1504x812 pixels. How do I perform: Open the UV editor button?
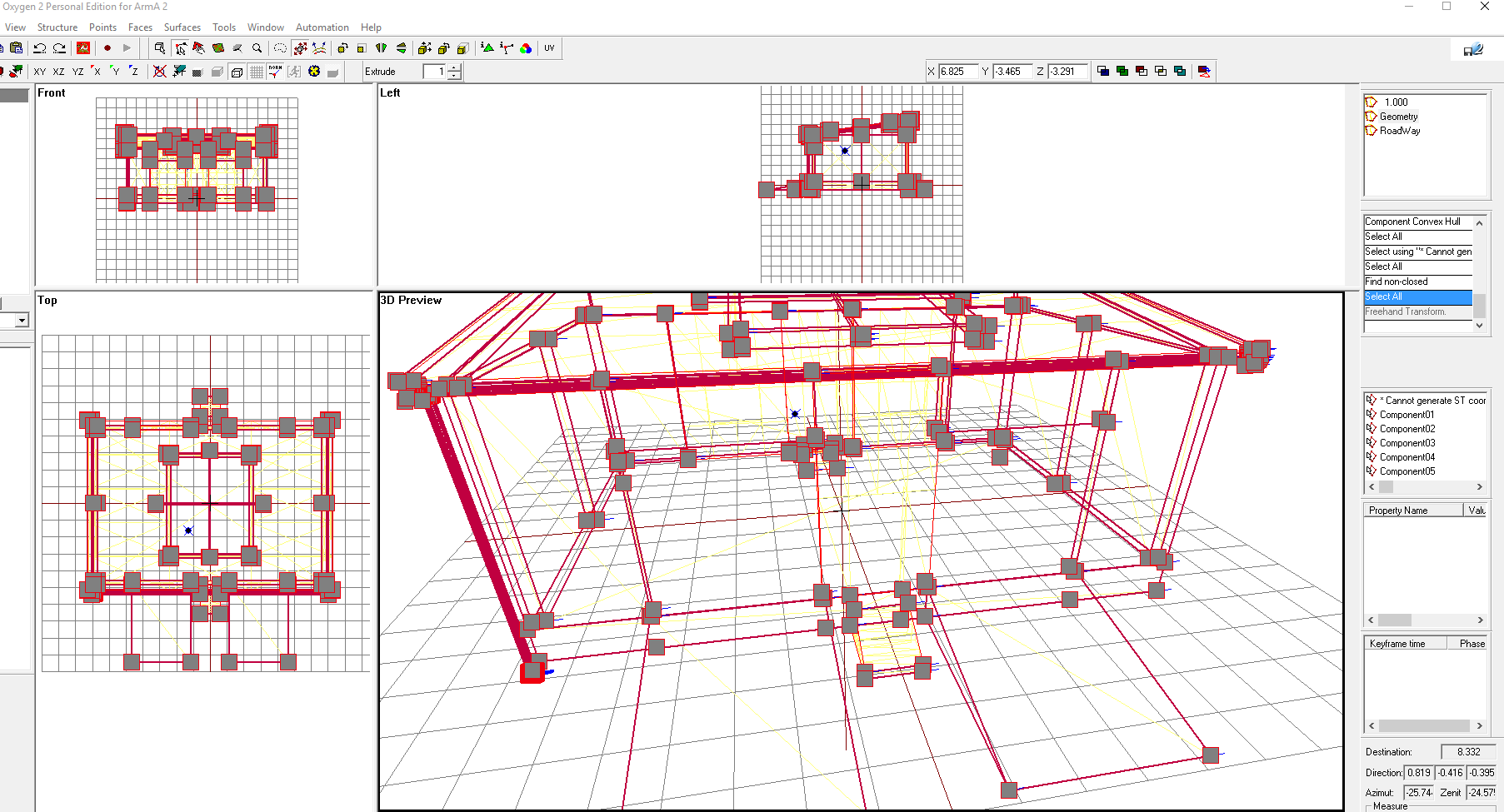click(x=549, y=48)
